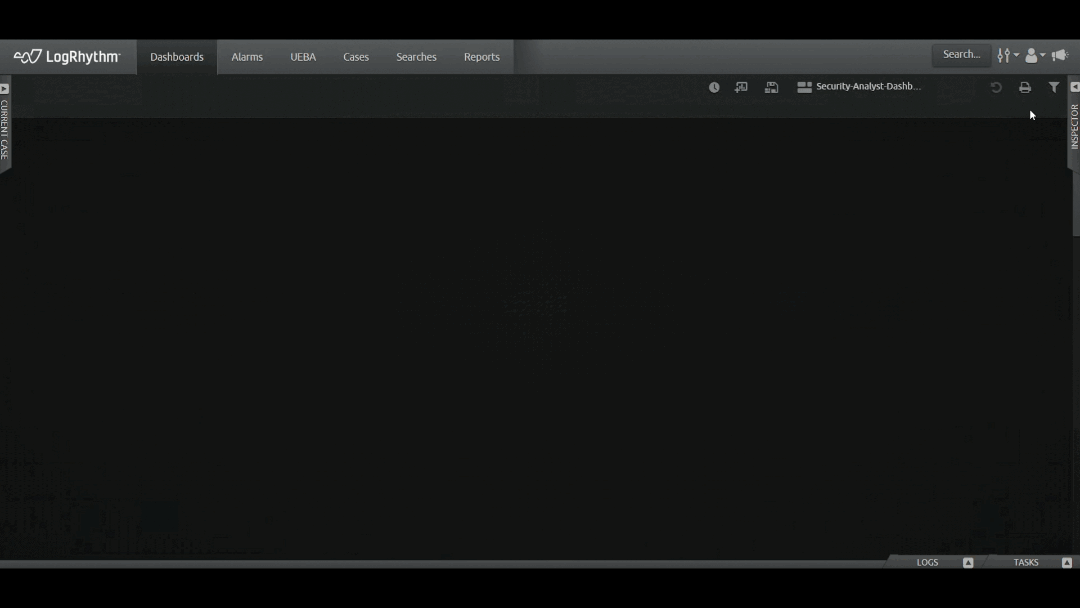Viewport: 1080px width, 608px height.
Task: Open the user account dropdown
Action: [x=1034, y=56]
